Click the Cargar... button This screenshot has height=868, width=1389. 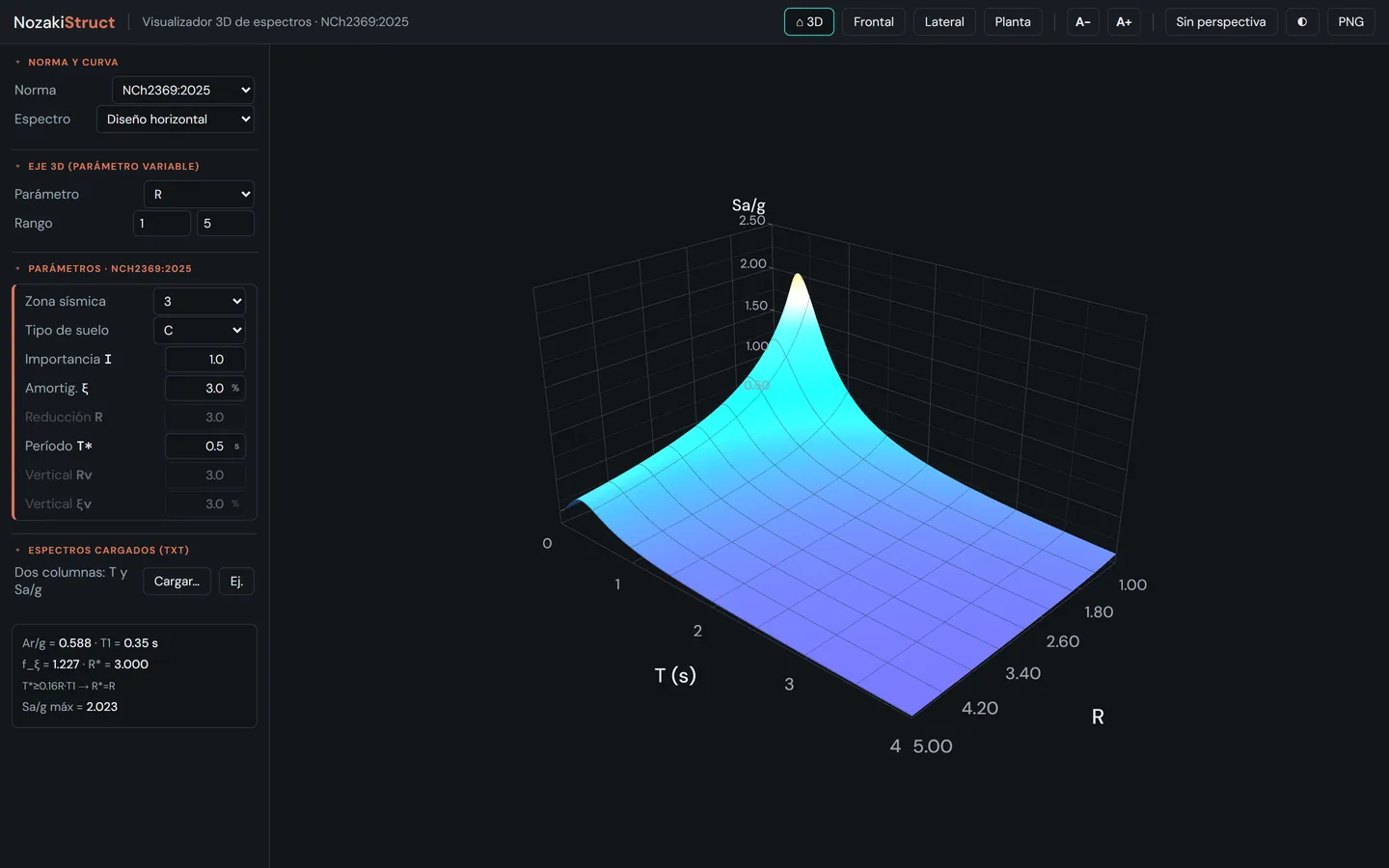177,581
